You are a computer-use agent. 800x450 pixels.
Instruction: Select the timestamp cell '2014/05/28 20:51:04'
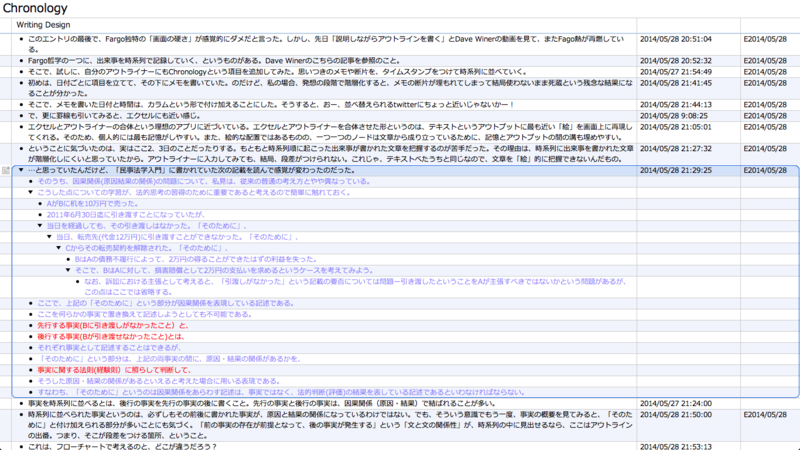676,39
